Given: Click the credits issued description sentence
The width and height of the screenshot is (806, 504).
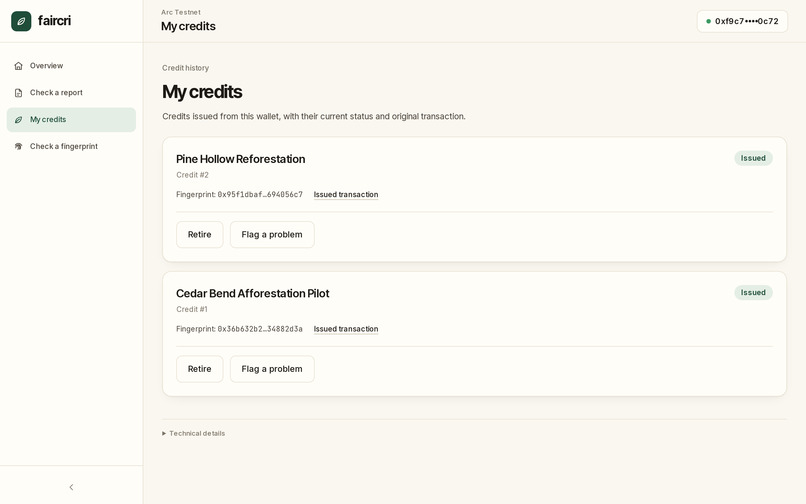Looking at the screenshot, I should click(314, 116).
